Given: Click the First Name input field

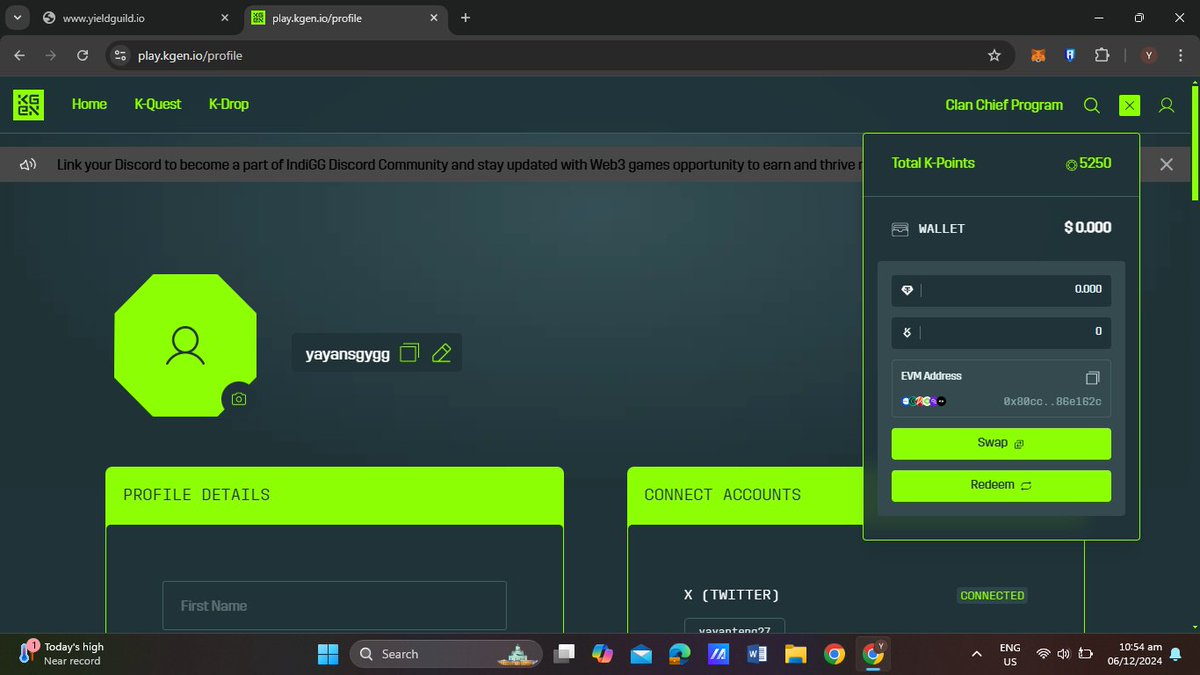Looking at the screenshot, I should pyautogui.click(x=335, y=606).
